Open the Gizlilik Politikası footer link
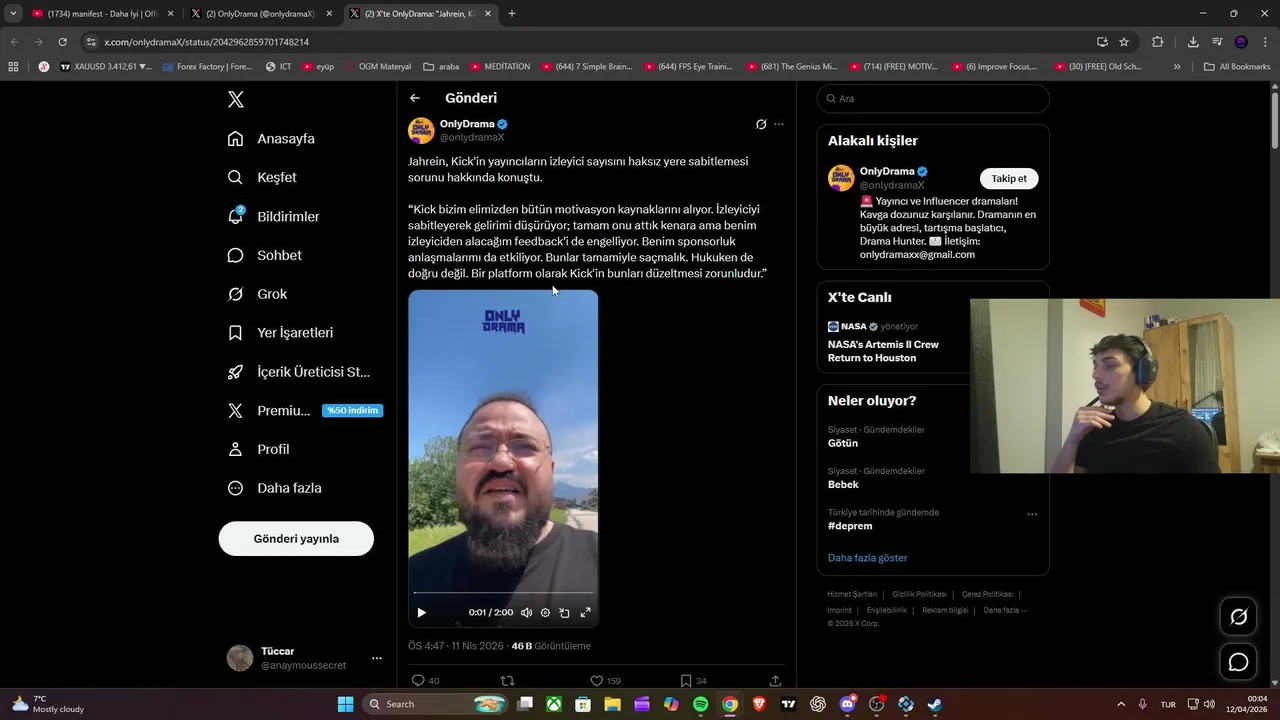The image size is (1280, 720). (919, 594)
